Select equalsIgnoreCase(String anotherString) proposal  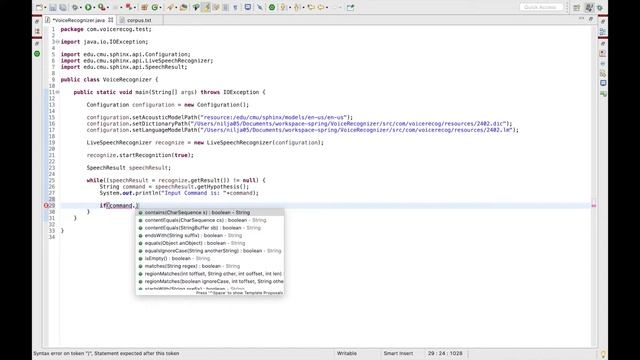pos(210,251)
